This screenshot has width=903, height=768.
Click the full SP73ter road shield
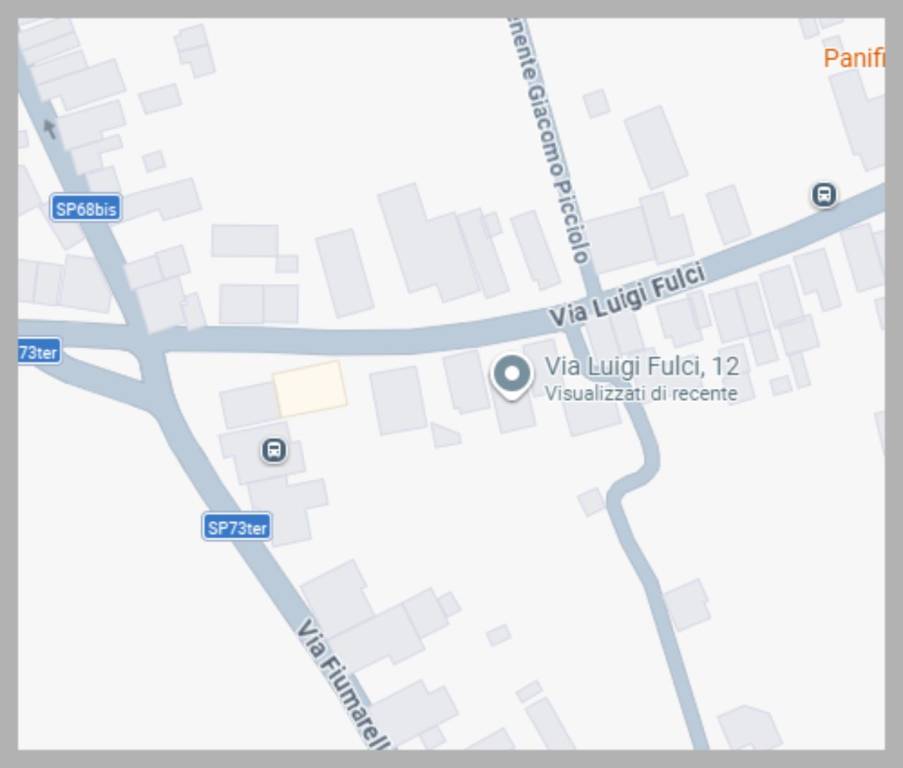click(x=237, y=527)
